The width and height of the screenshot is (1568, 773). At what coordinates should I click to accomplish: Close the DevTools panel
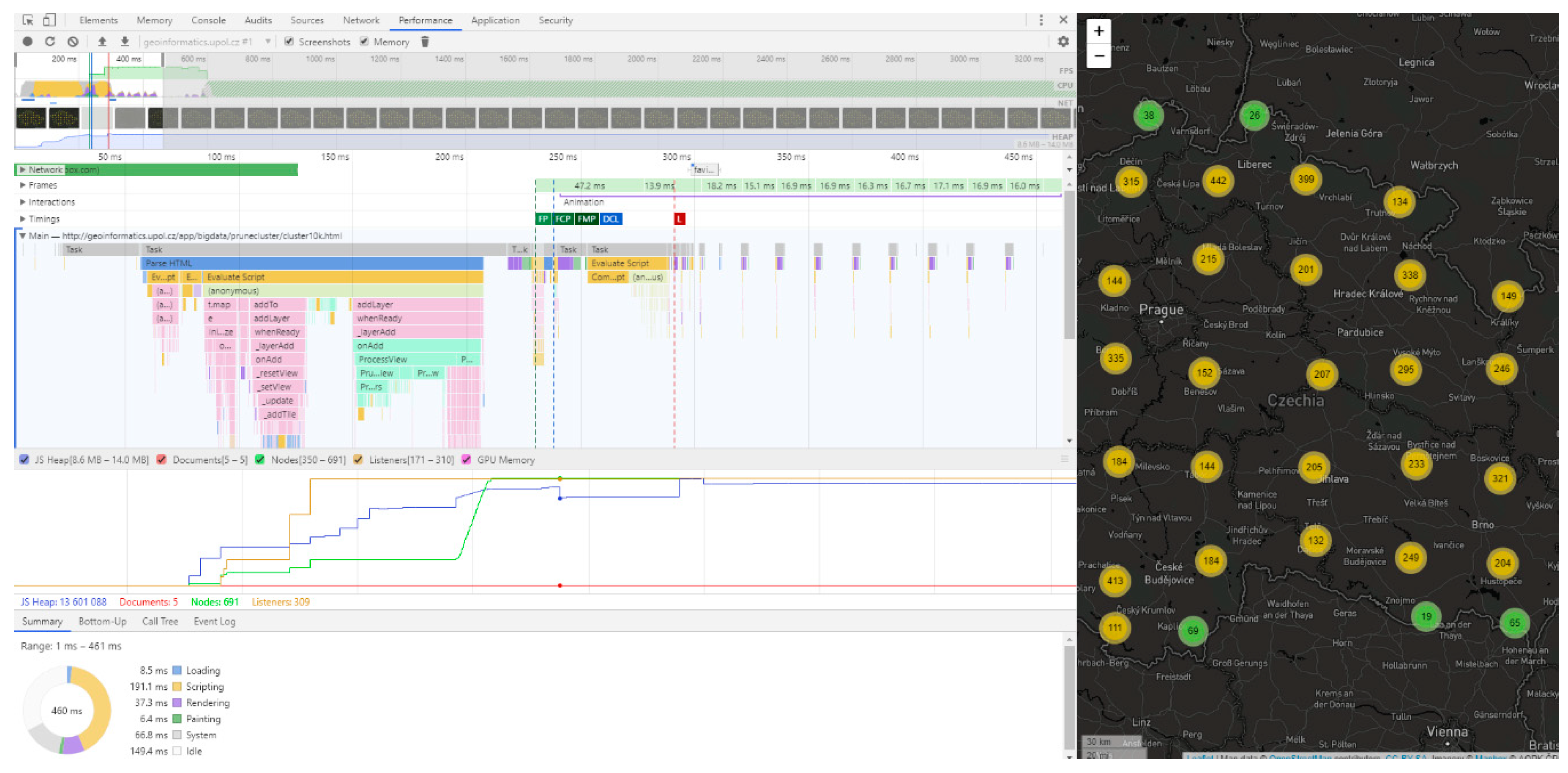point(1063,20)
